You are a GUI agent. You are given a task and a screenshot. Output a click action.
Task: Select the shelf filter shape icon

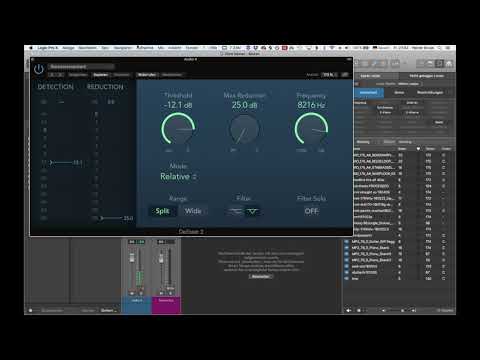tap(235, 211)
